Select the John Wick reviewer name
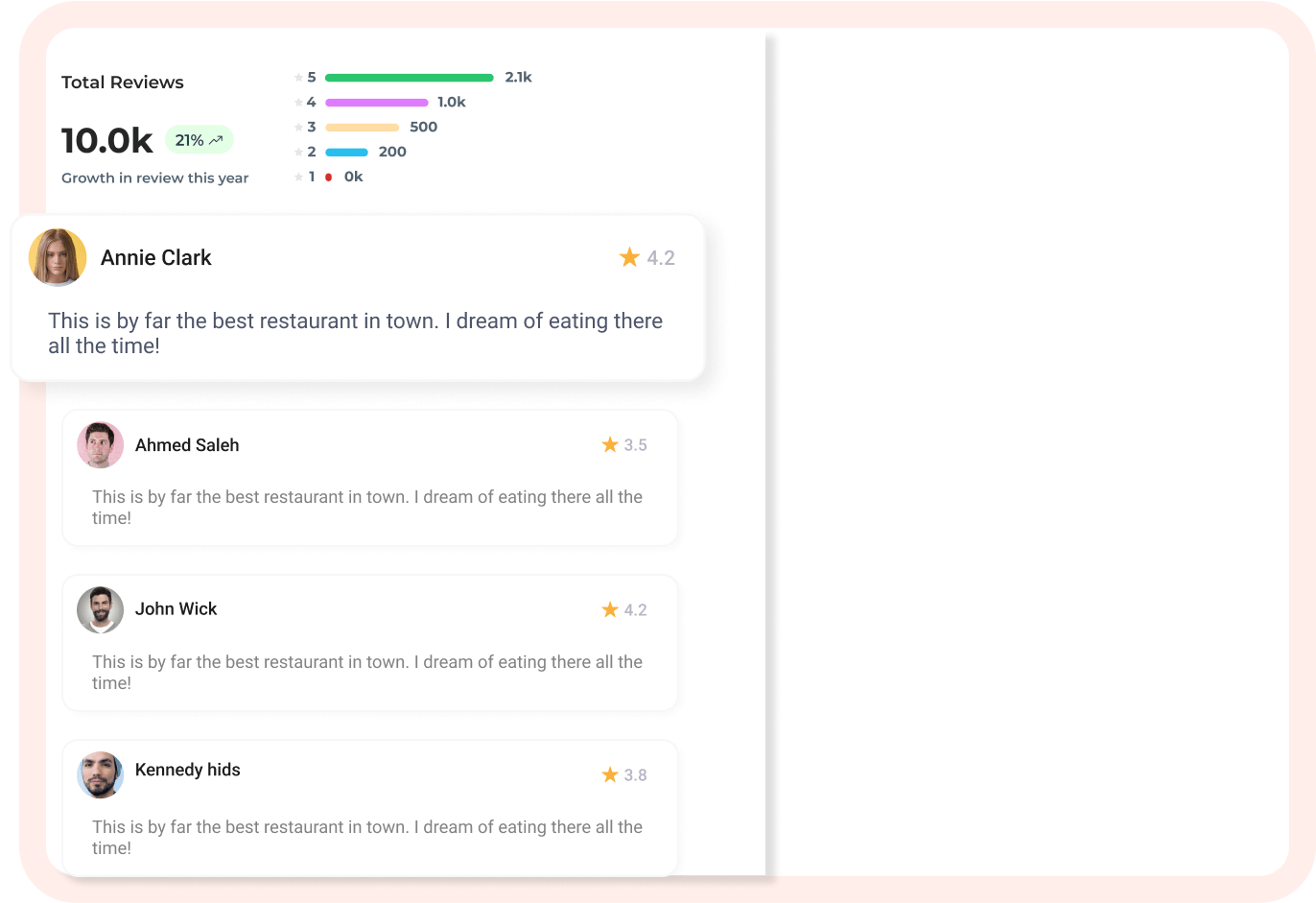The width and height of the screenshot is (1316, 903). (176, 609)
